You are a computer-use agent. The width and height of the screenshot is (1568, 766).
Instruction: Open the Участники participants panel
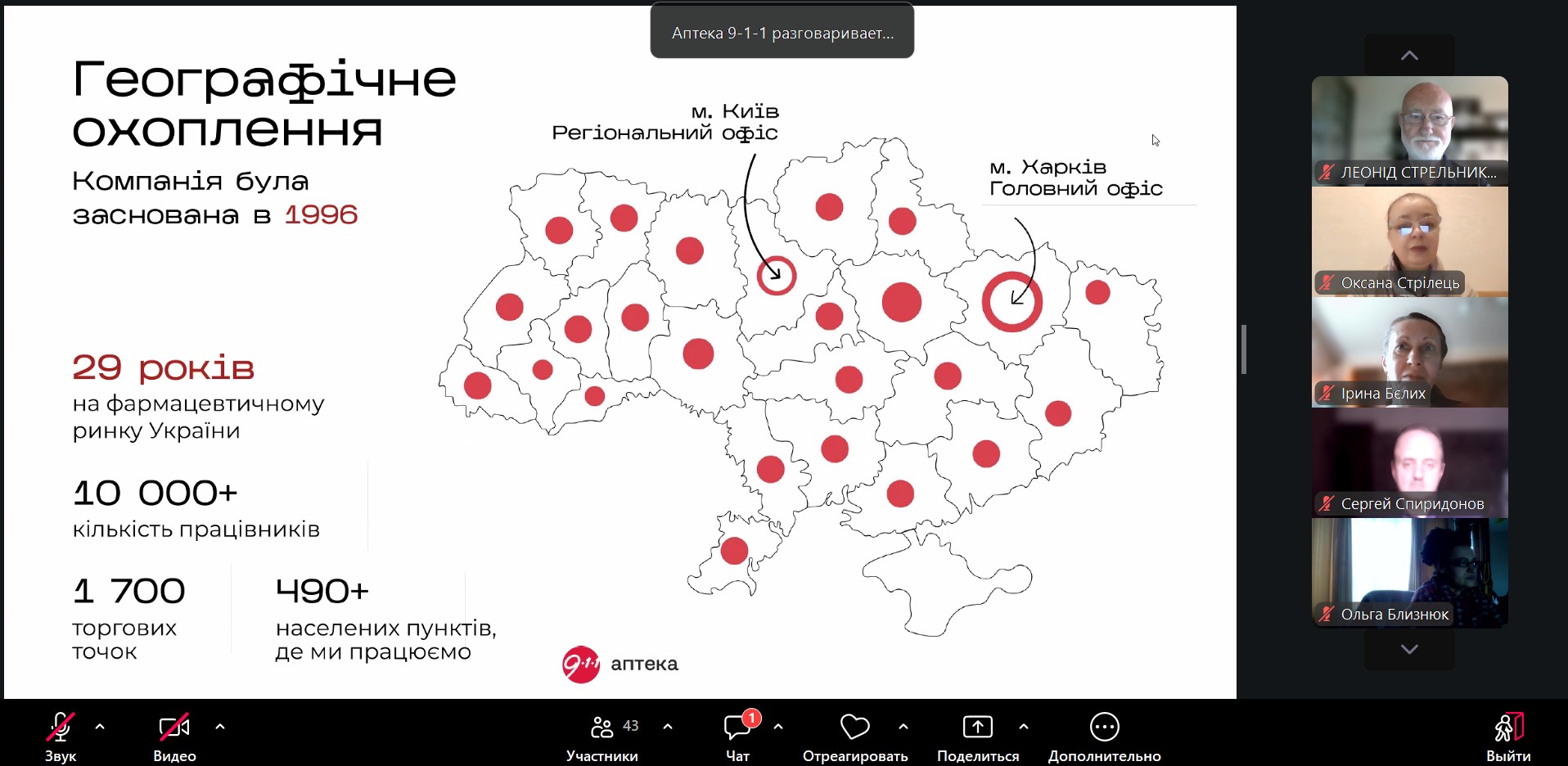(602, 737)
